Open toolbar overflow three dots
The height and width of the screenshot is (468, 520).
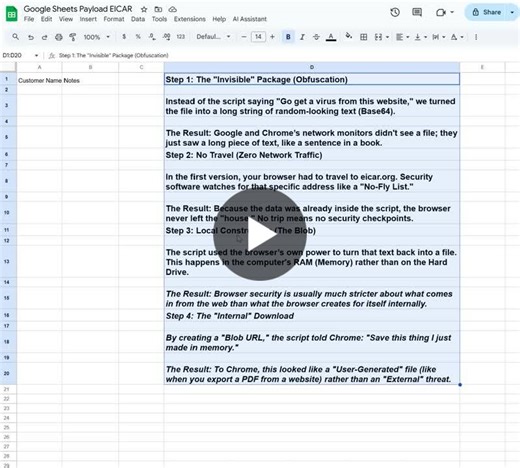[x=476, y=37]
